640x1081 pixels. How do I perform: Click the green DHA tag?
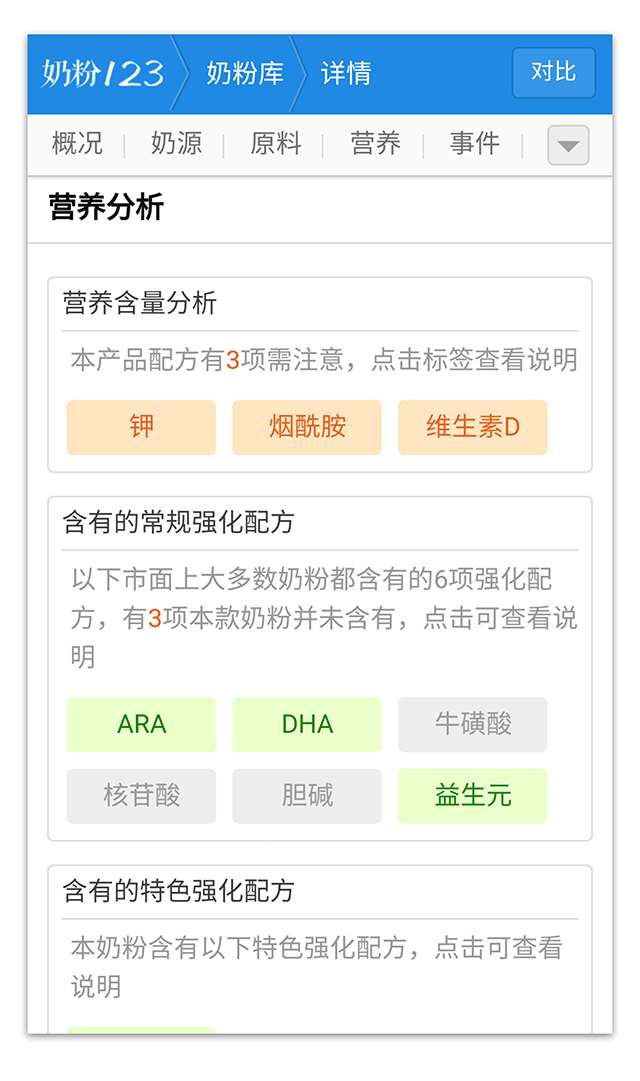pyautogui.click(x=307, y=725)
